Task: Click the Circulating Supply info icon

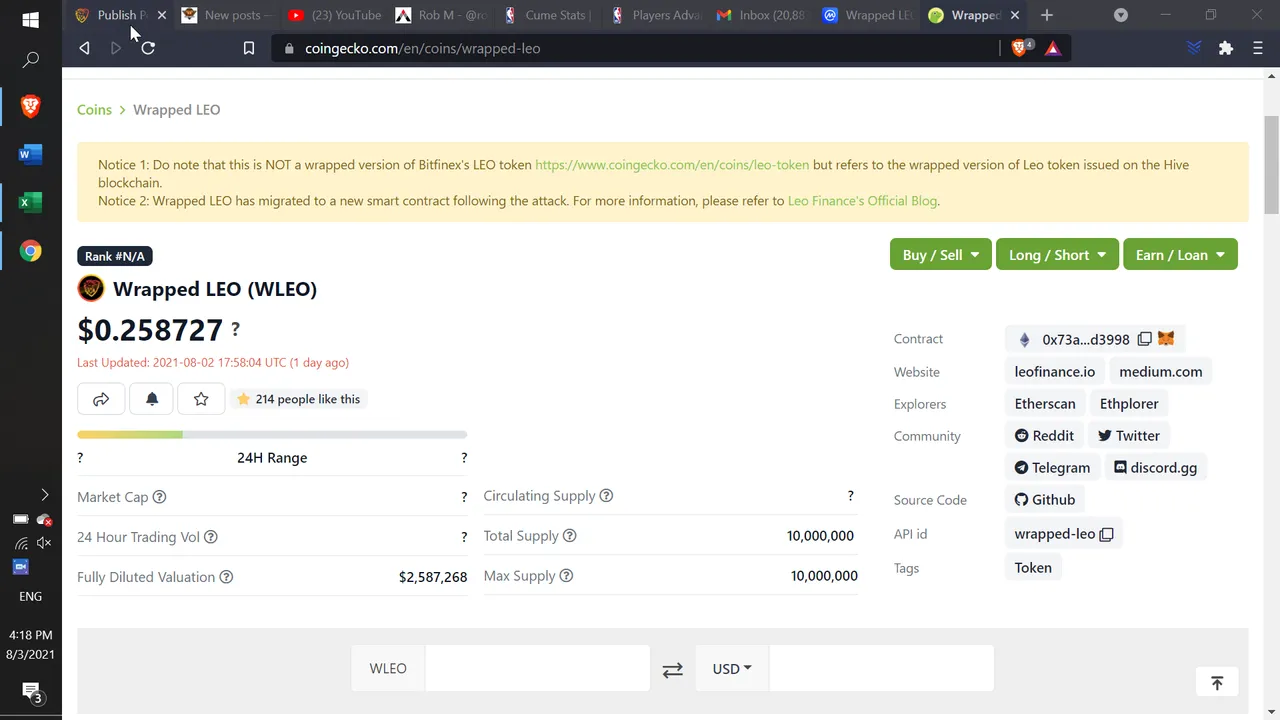Action: point(606,496)
